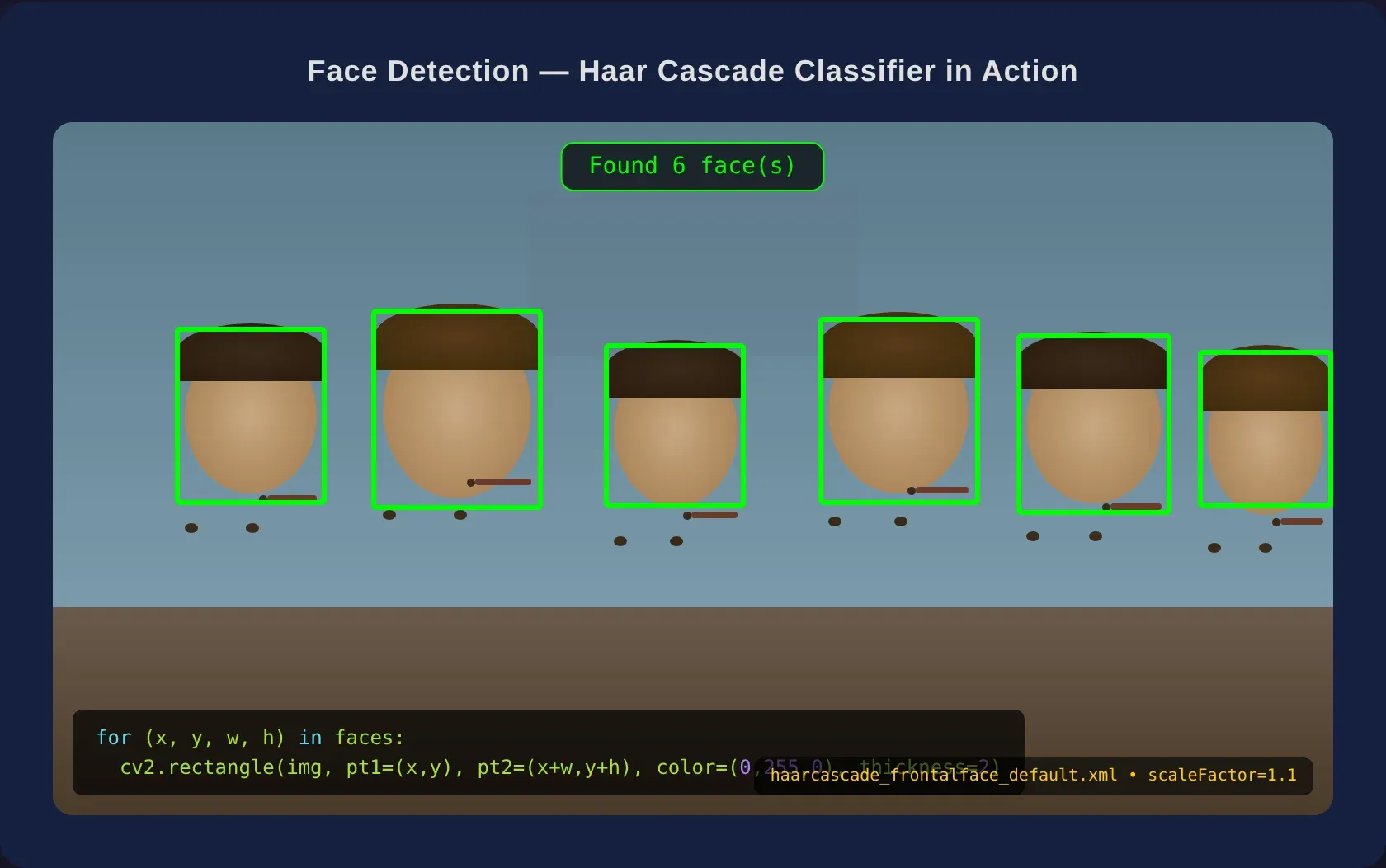Click the title "Face Detection — Haar Cascade Classifier in Action"
The width and height of the screenshot is (1386, 868).
[x=692, y=71]
